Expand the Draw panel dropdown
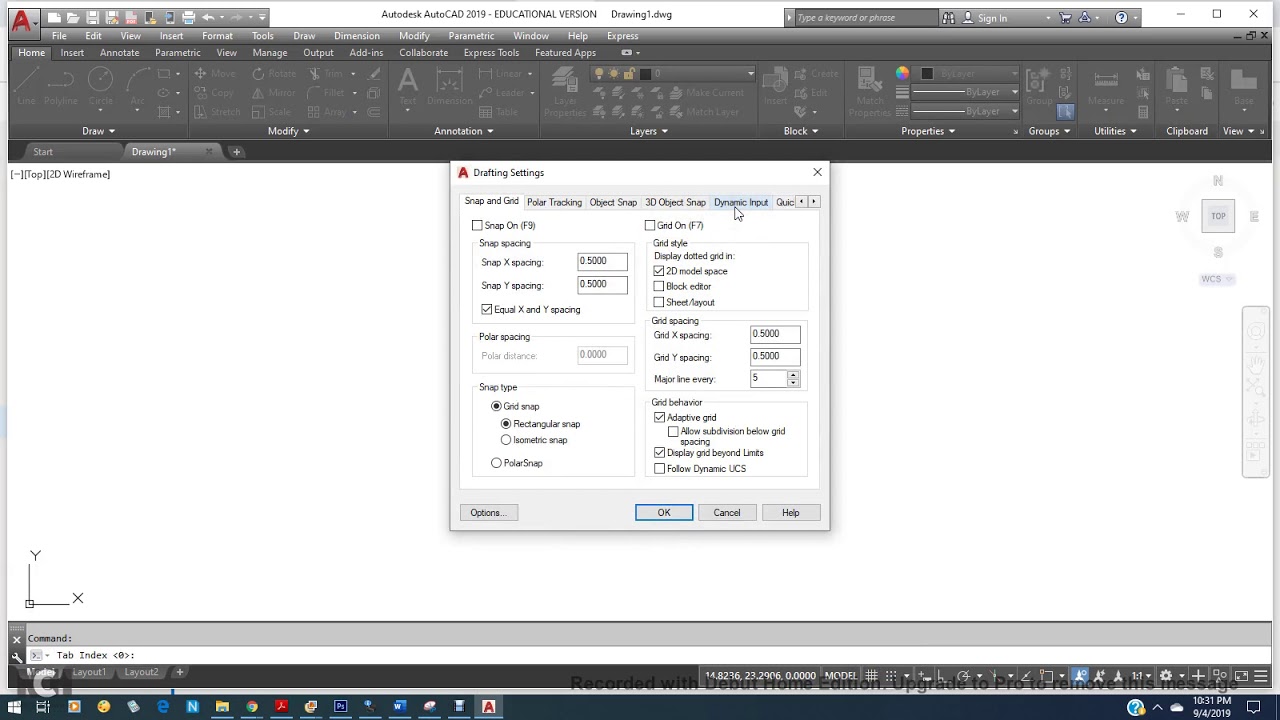The width and height of the screenshot is (1280, 720). tap(98, 131)
